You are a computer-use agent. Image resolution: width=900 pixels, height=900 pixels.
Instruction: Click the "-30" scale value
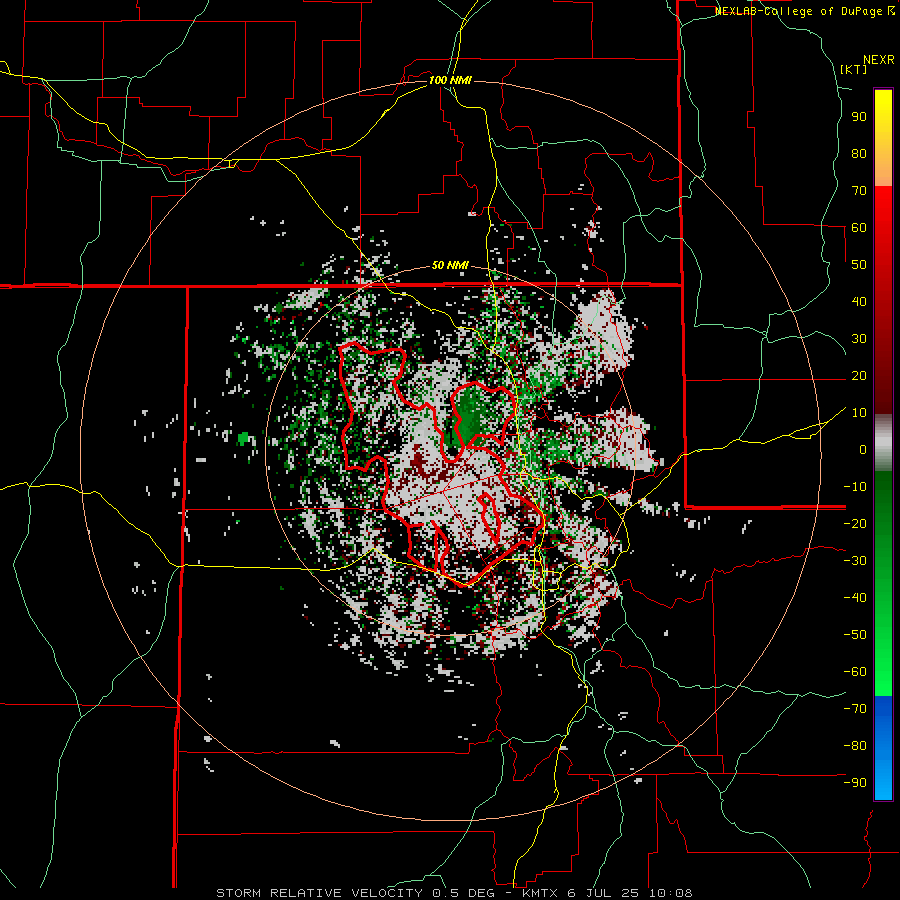(855, 561)
